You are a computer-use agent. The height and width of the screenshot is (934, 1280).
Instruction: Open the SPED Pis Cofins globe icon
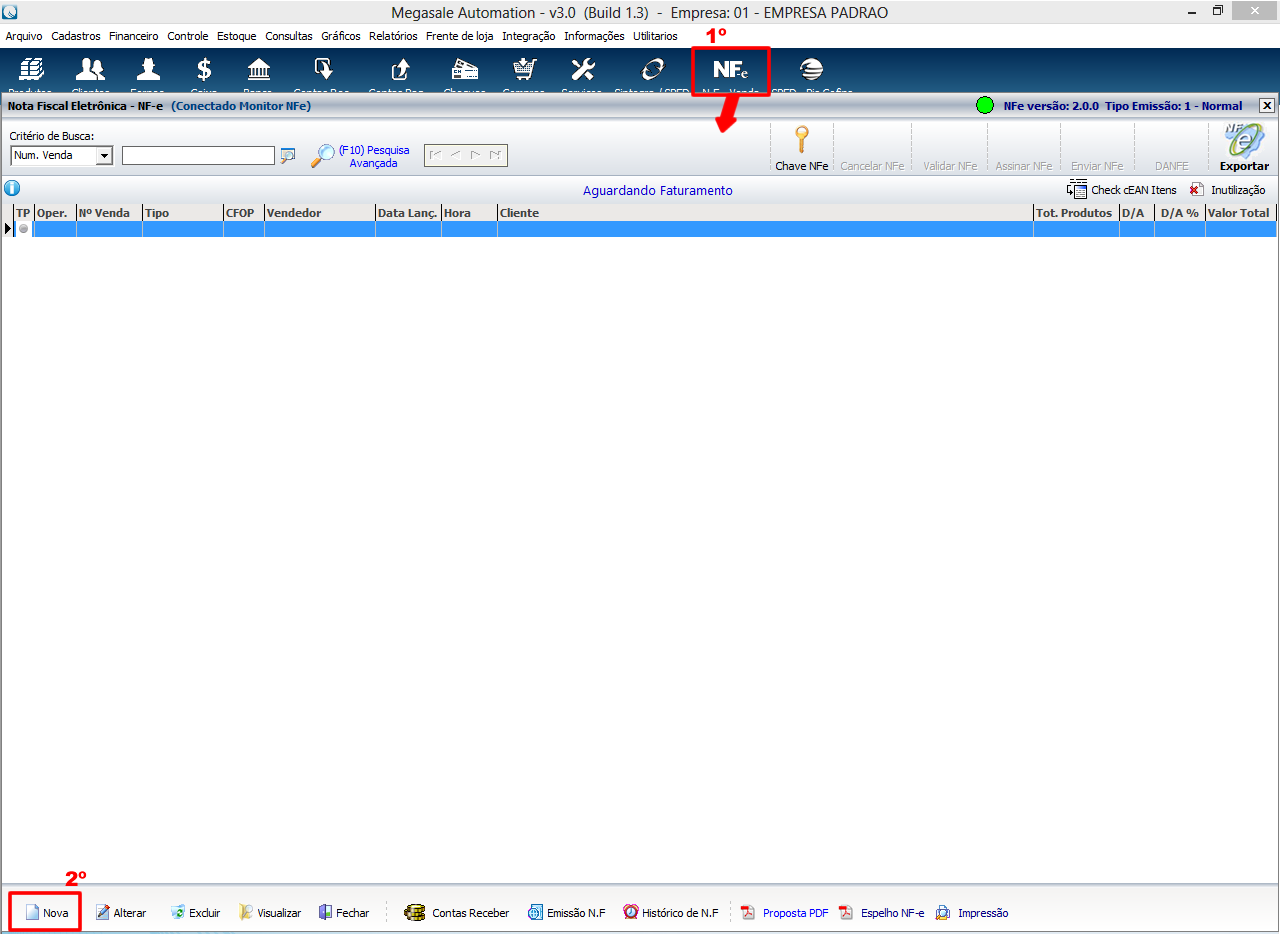point(811,70)
